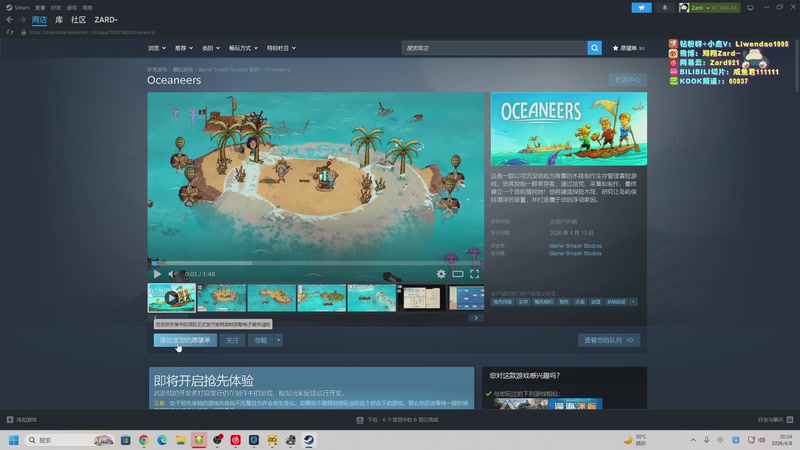
Task: Unmute the trailer with the speaker icon
Action: [x=173, y=274]
